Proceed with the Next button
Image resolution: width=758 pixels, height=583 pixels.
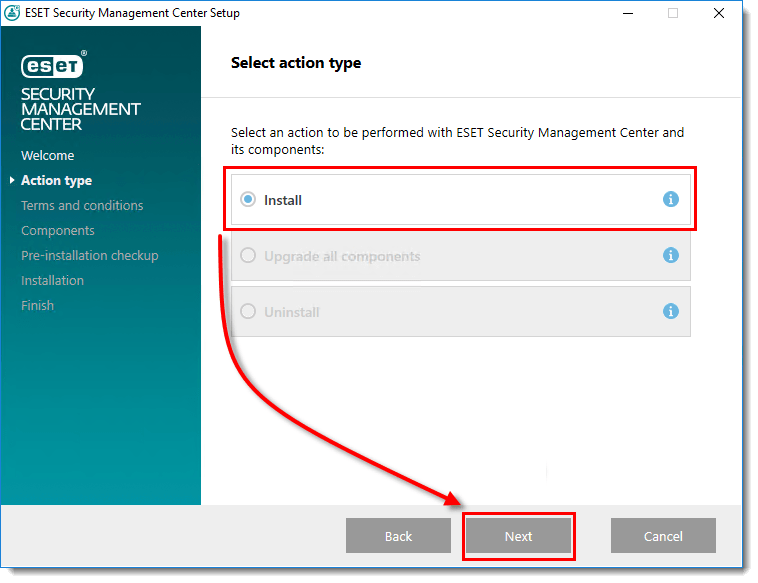pos(518,536)
